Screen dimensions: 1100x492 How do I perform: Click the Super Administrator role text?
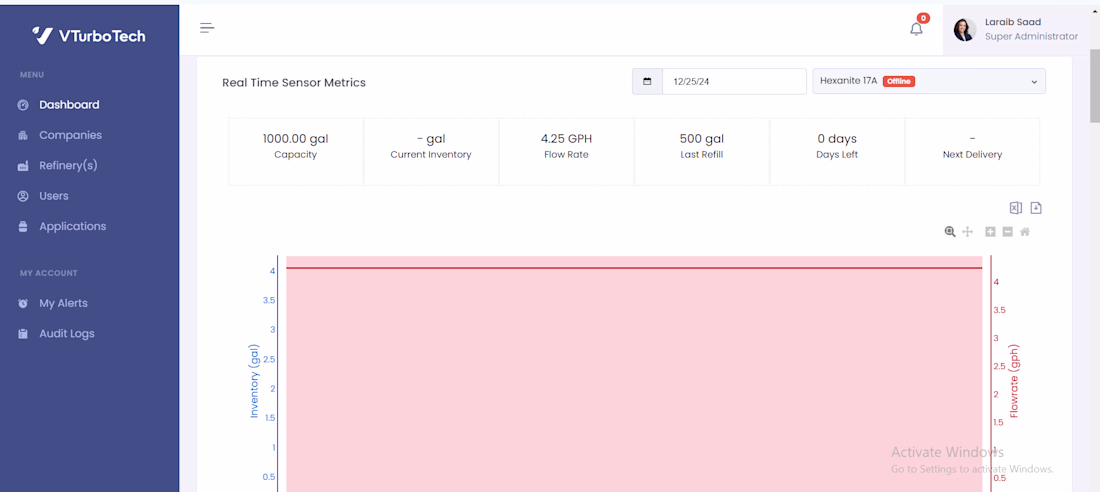point(1031,36)
